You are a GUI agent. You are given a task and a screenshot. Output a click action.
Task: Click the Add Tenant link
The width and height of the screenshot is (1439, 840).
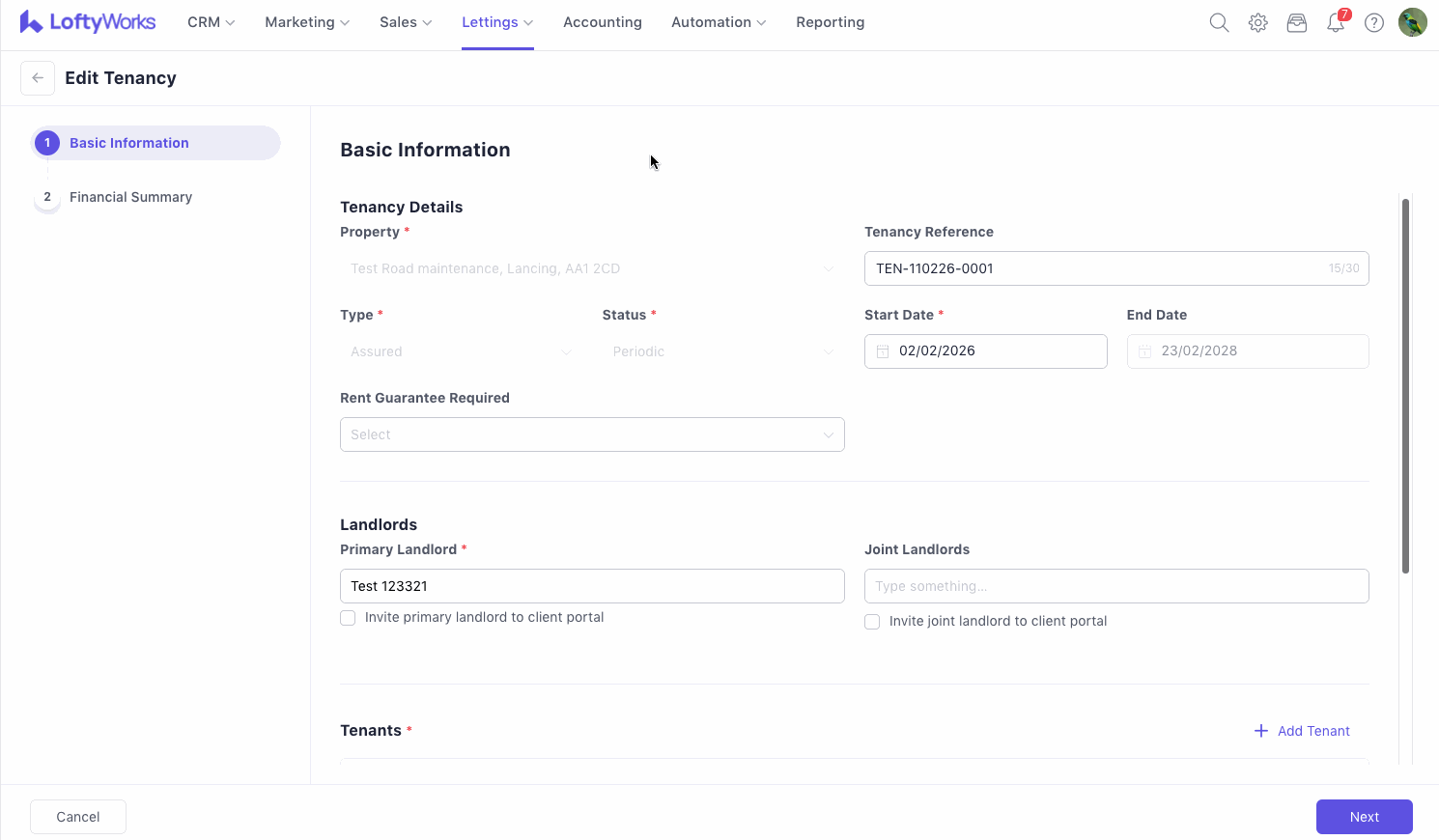coord(1302,731)
